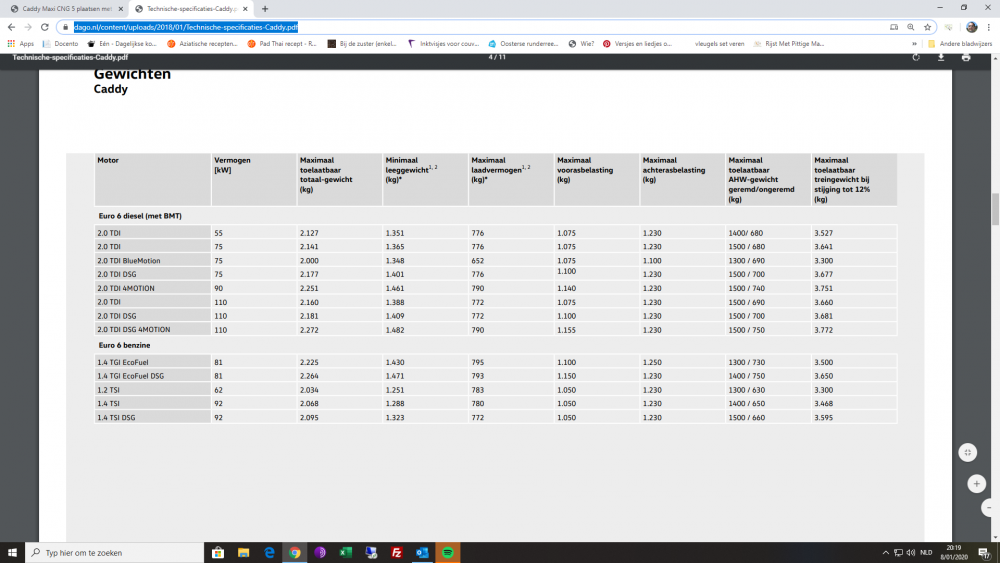Open Windows Start menu

tap(12, 552)
